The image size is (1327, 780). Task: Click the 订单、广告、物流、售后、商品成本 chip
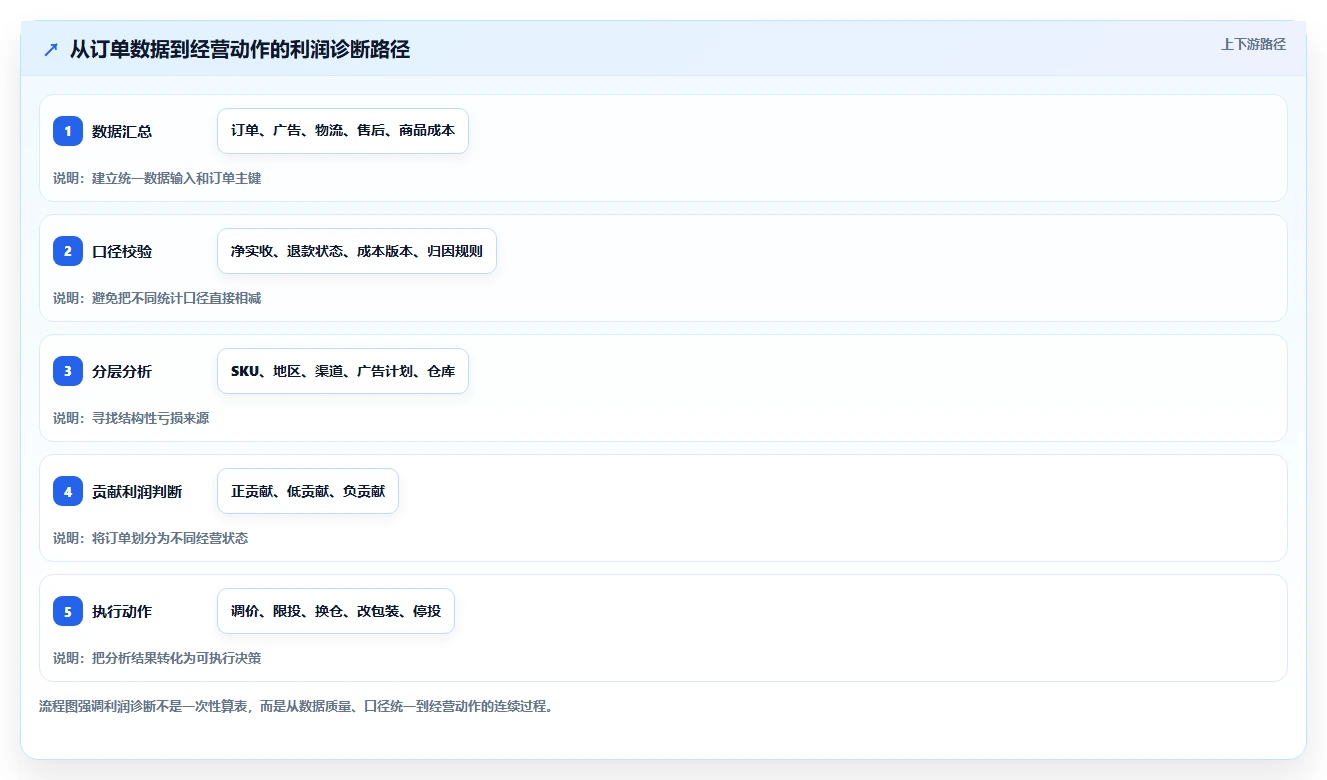pyautogui.click(x=343, y=131)
